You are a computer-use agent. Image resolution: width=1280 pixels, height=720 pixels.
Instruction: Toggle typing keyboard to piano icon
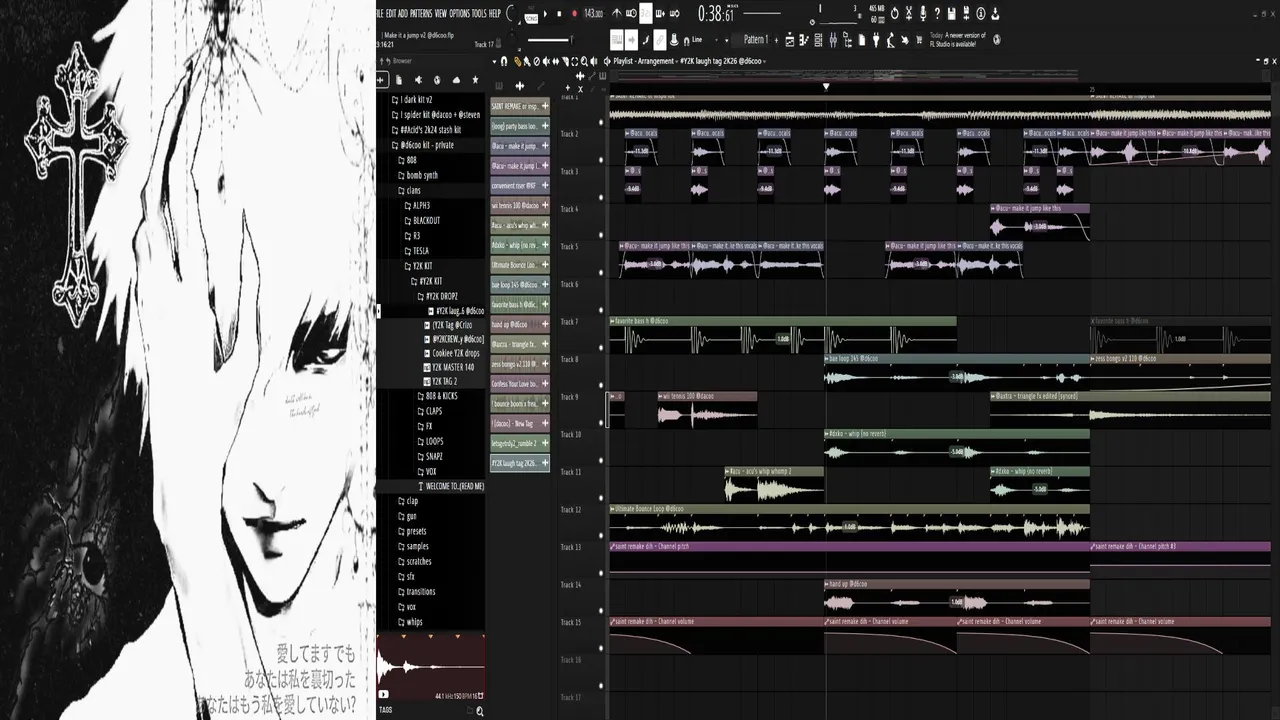tap(615, 40)
